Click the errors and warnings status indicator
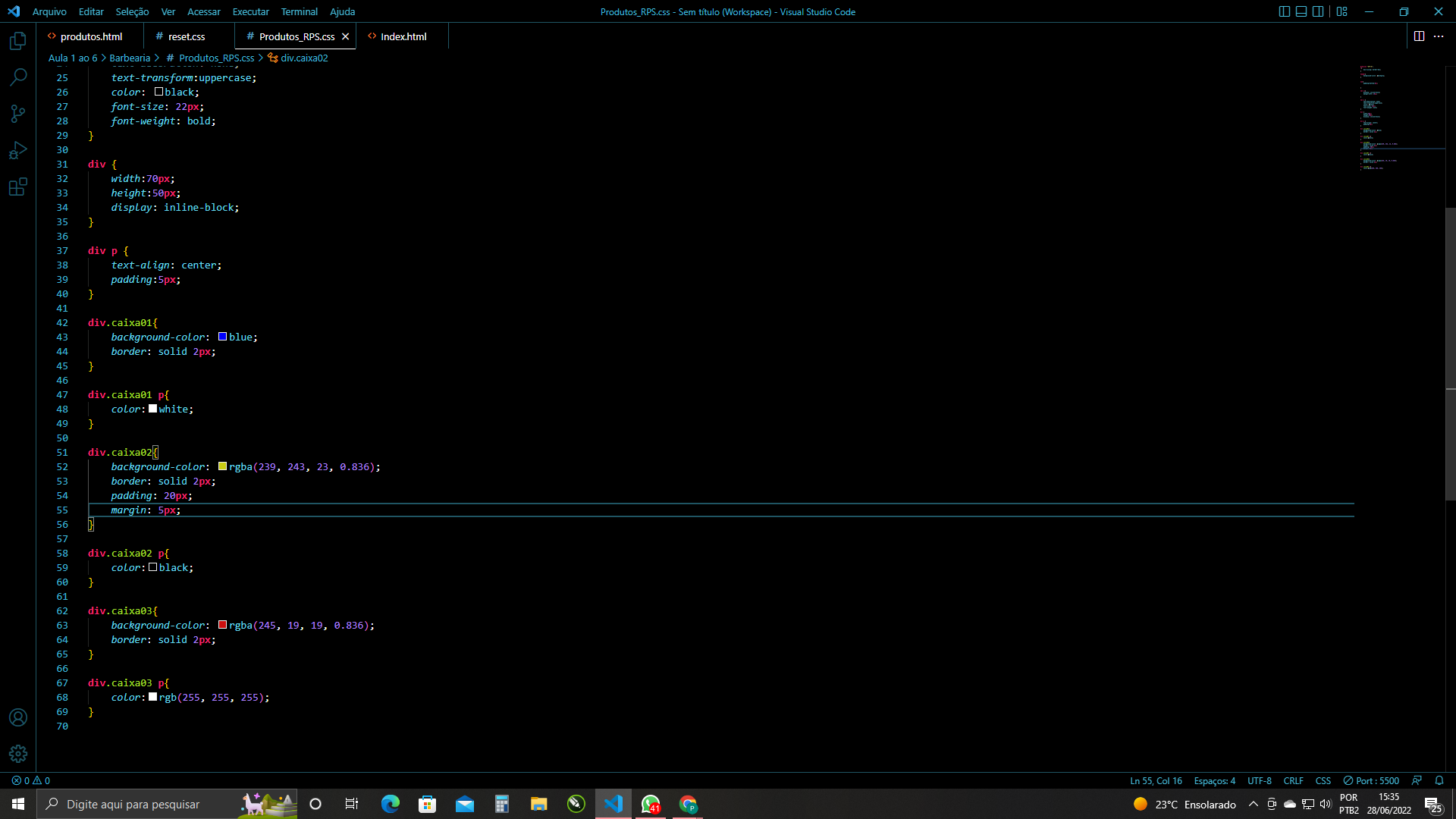 point(31,780)
